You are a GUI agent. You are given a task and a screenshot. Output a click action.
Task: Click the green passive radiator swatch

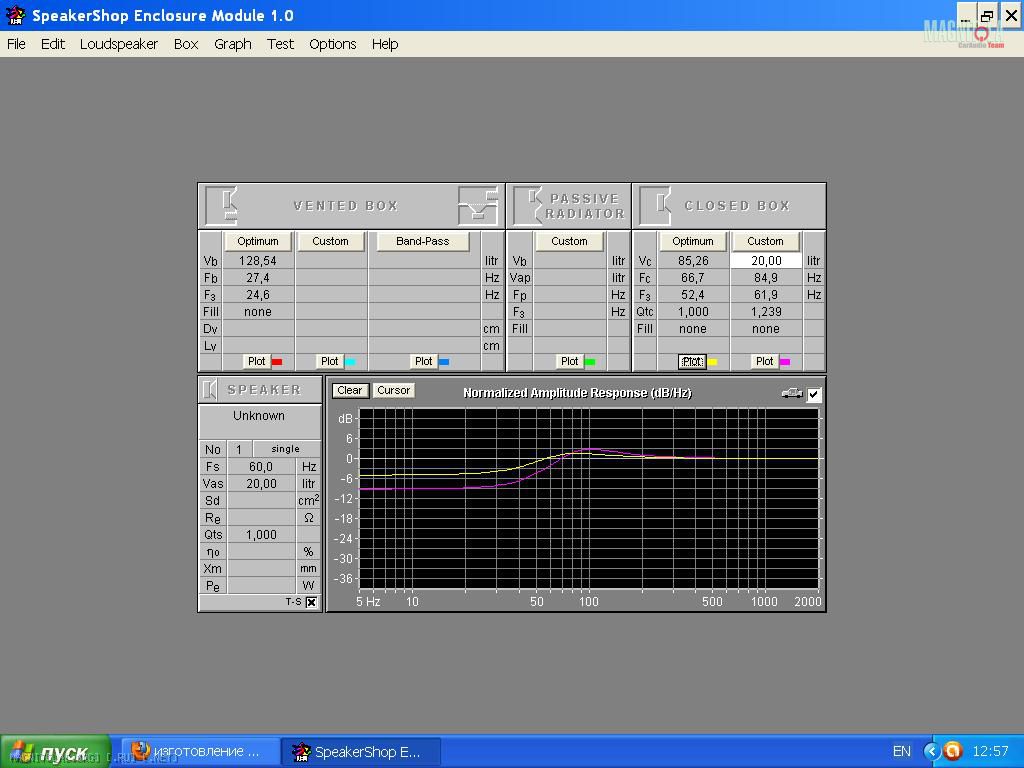coord(590,362)
